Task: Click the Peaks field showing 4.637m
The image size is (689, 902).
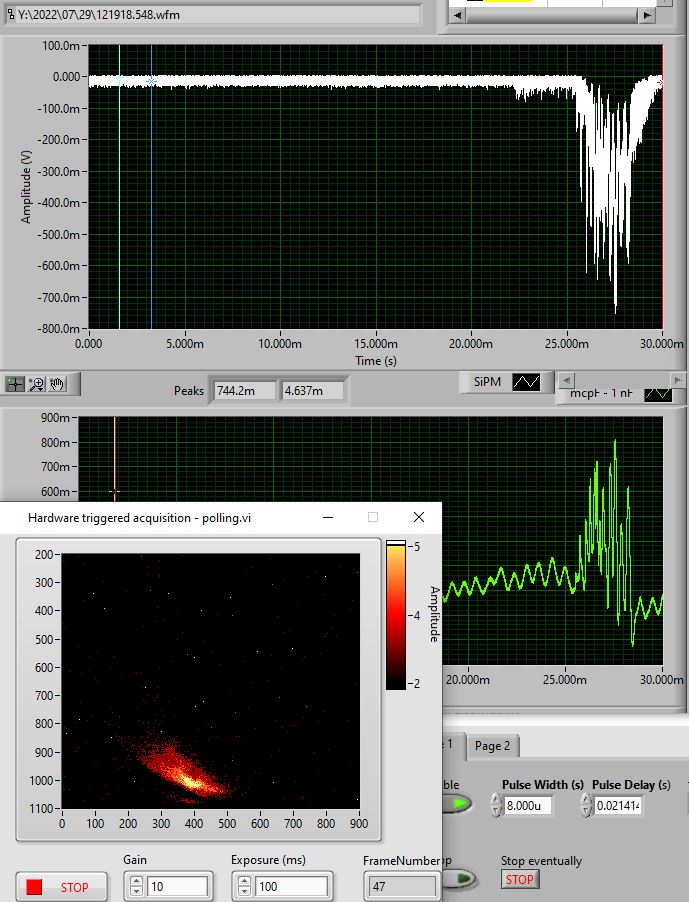Action: pyautogui.click(x=312, y=391)
